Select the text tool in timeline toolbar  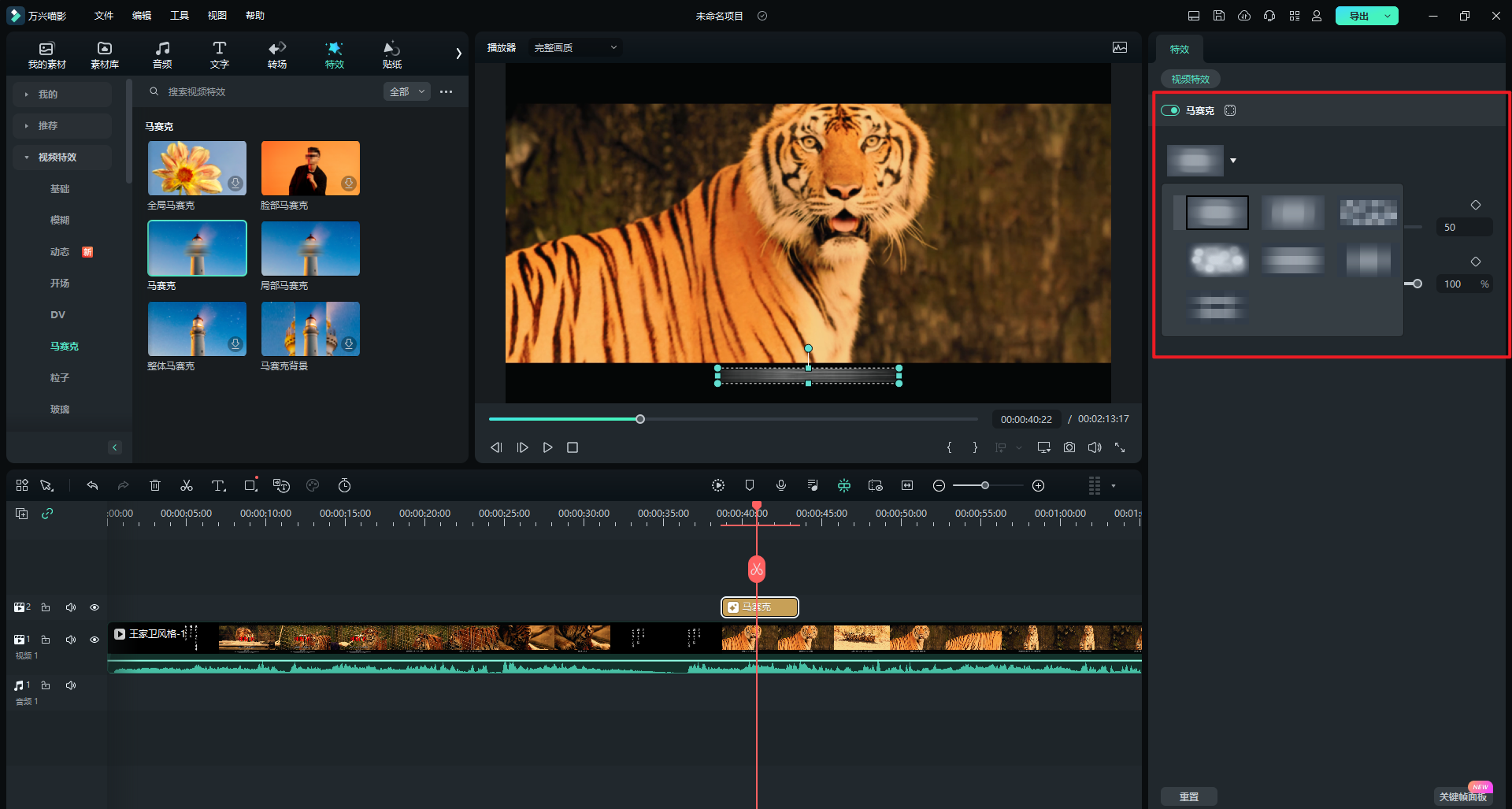(219, 485)
